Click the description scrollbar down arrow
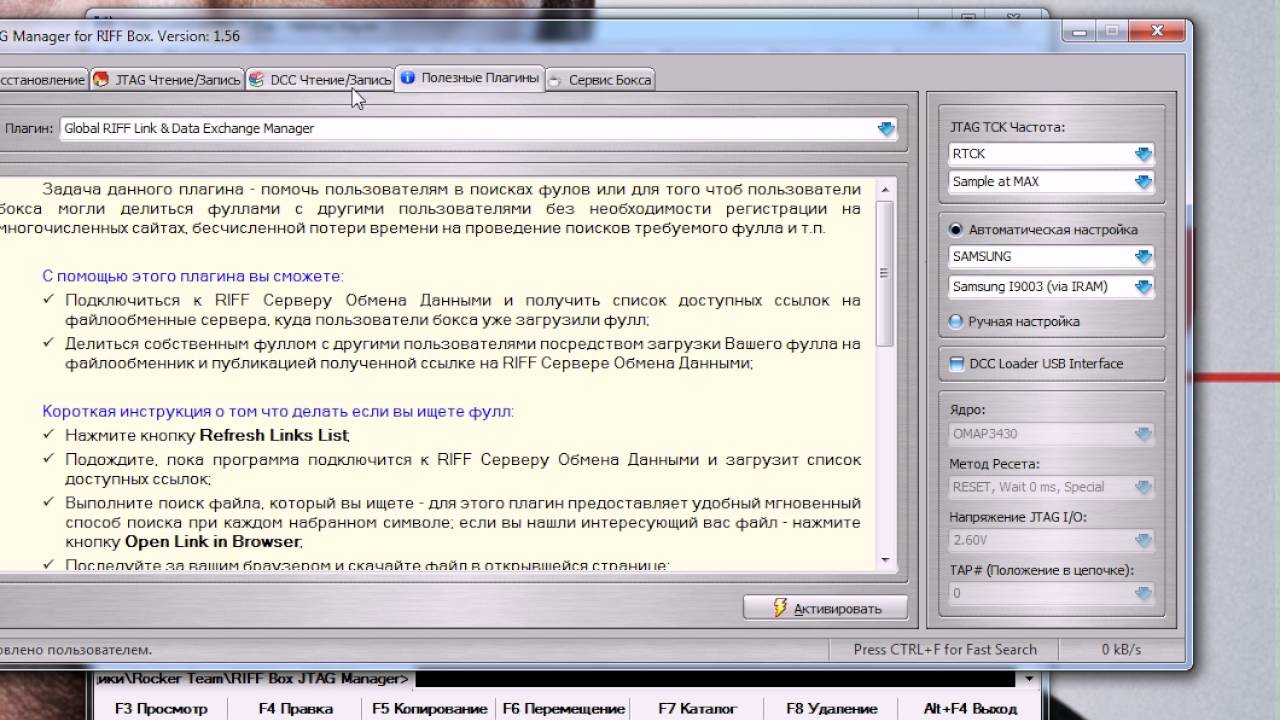This screenshot has width=1280, height=720. (885, 561)
